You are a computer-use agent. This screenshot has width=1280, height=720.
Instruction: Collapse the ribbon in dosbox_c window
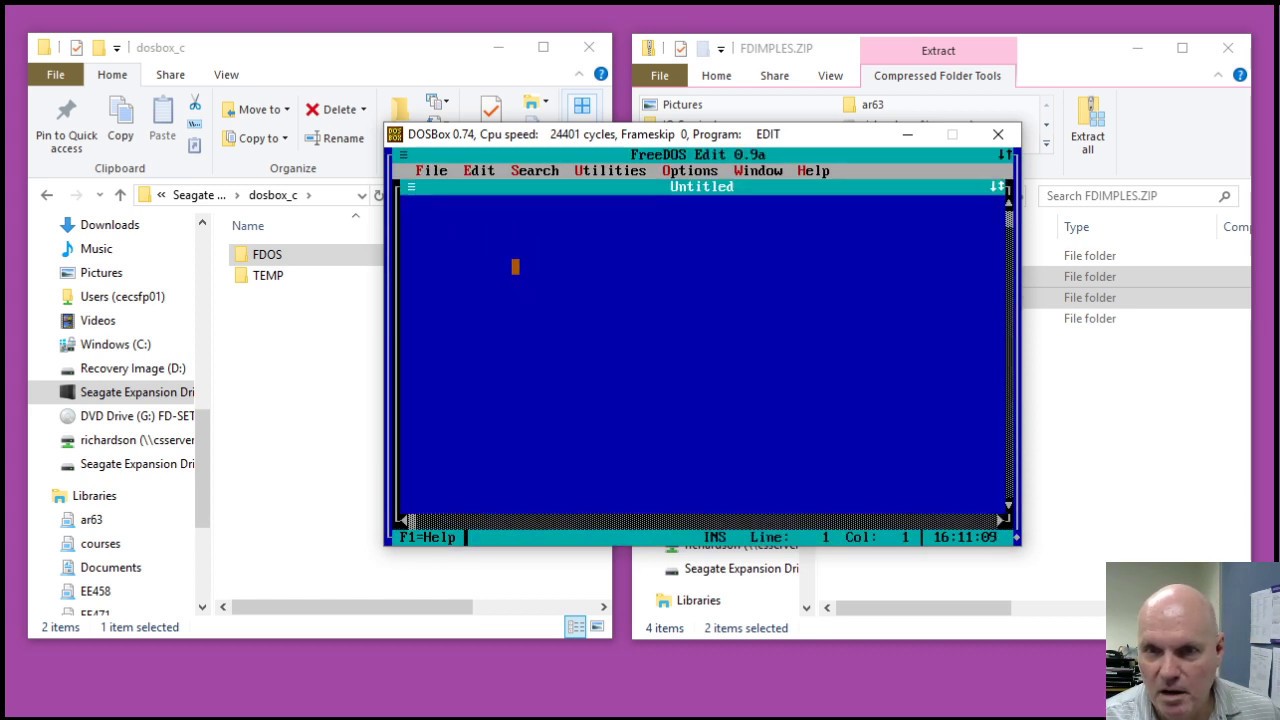(x=579, y=74)
